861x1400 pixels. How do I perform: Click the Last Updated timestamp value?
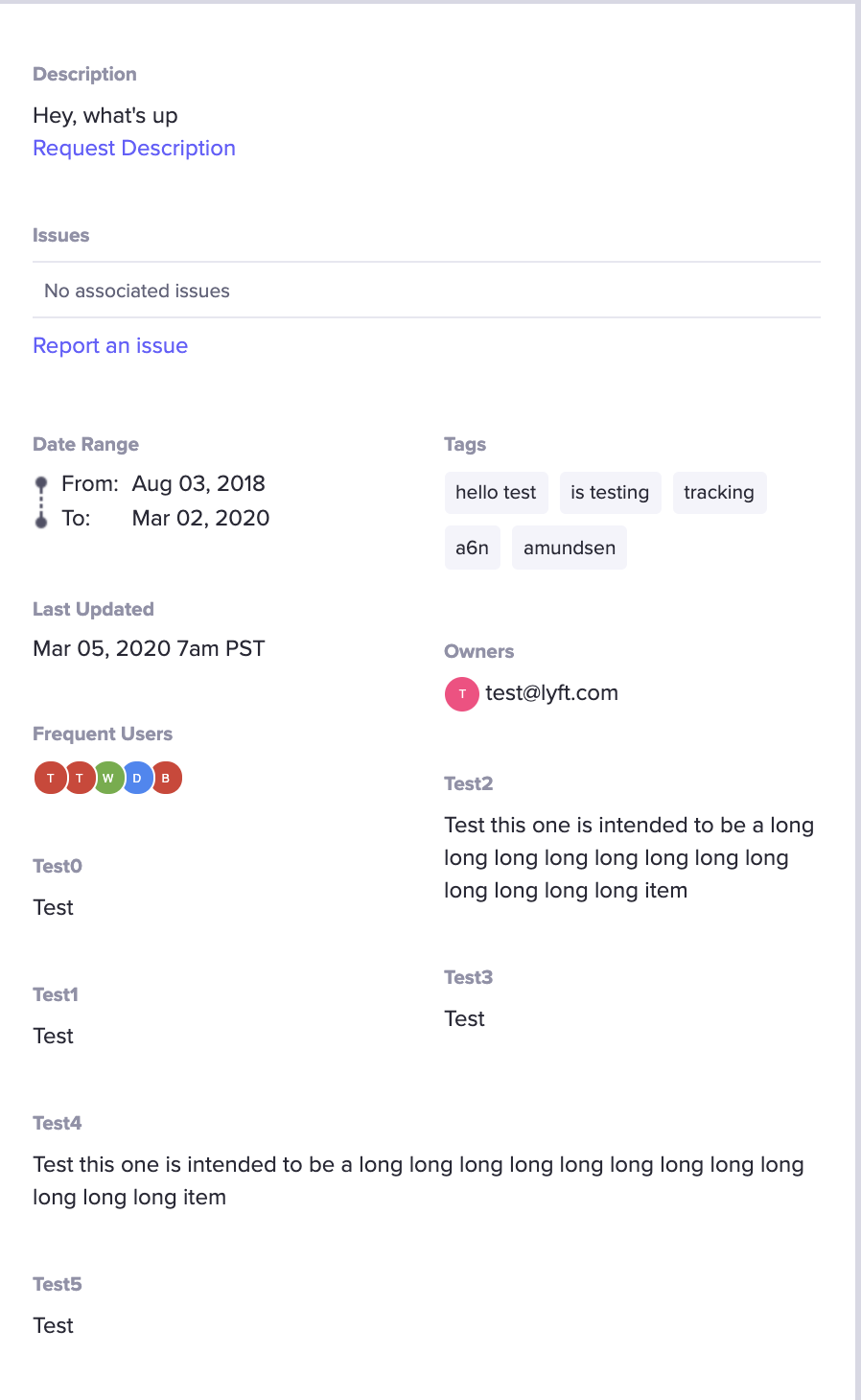pos(149,649)
